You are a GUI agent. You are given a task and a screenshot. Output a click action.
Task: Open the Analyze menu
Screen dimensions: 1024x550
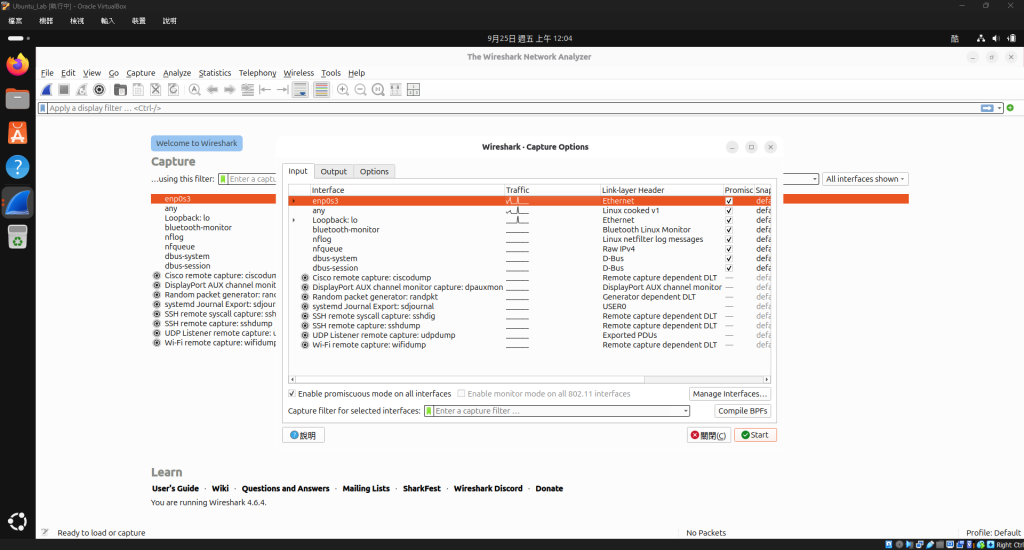coord(177,73)
